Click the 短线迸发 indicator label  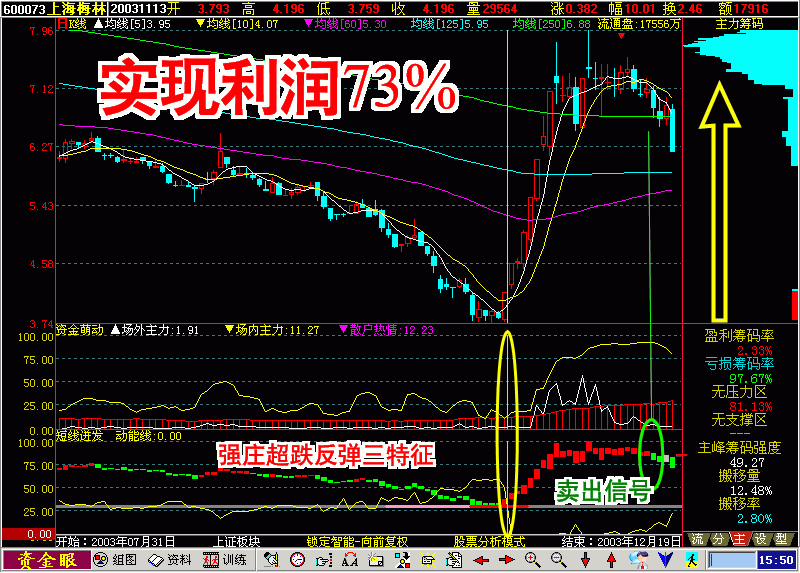[x=79, y=436]
